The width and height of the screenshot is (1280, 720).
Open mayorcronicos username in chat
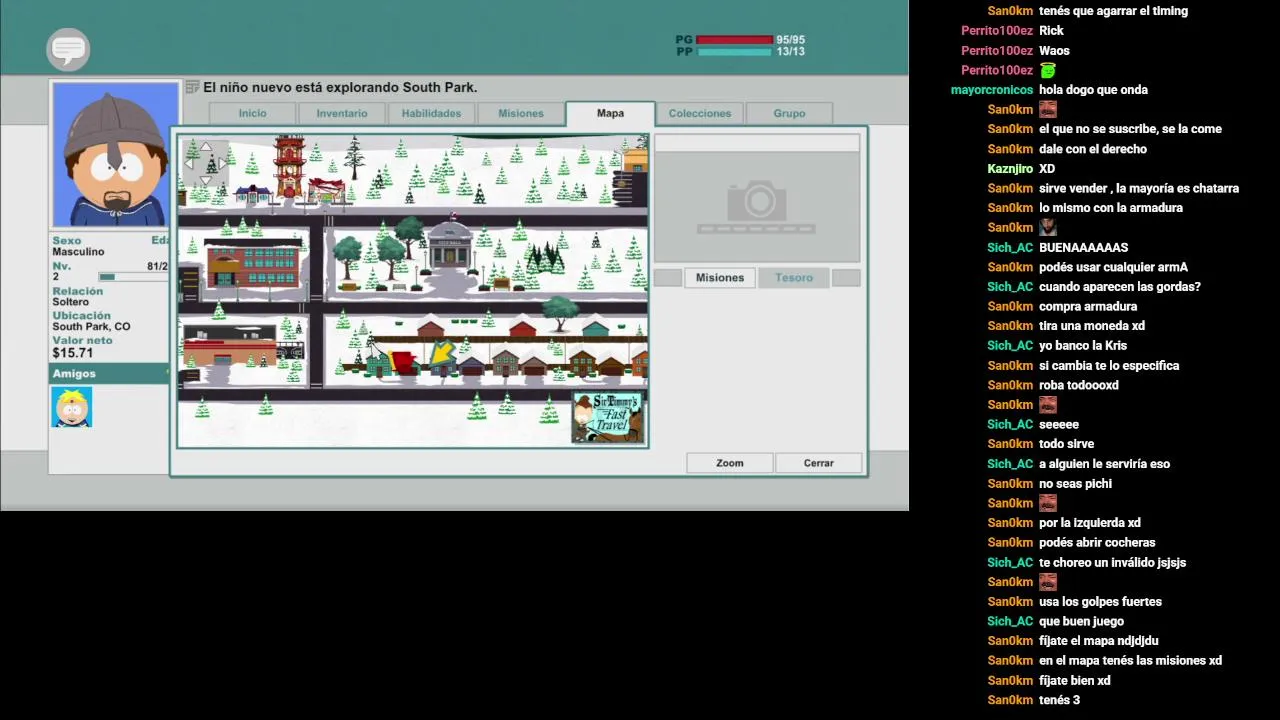point(991,90)
